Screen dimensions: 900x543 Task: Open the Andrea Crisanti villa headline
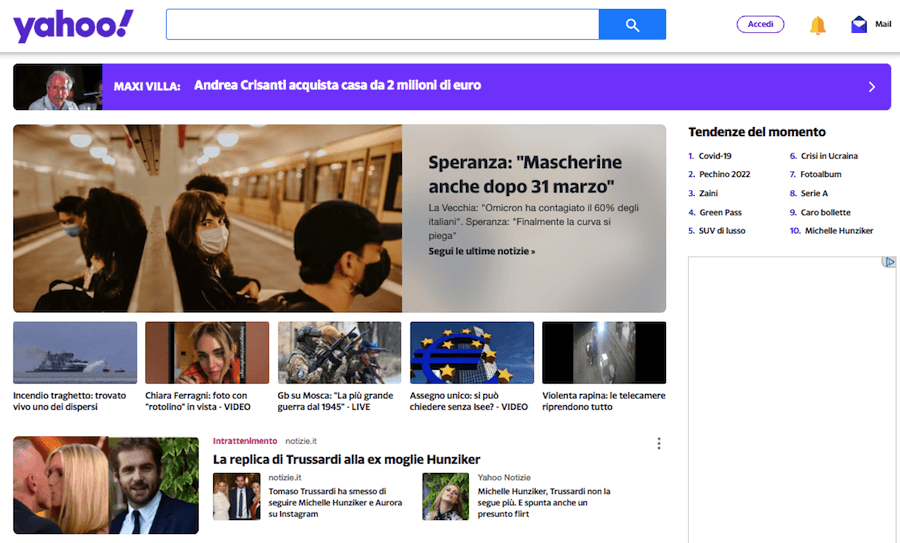coord(338,86)
